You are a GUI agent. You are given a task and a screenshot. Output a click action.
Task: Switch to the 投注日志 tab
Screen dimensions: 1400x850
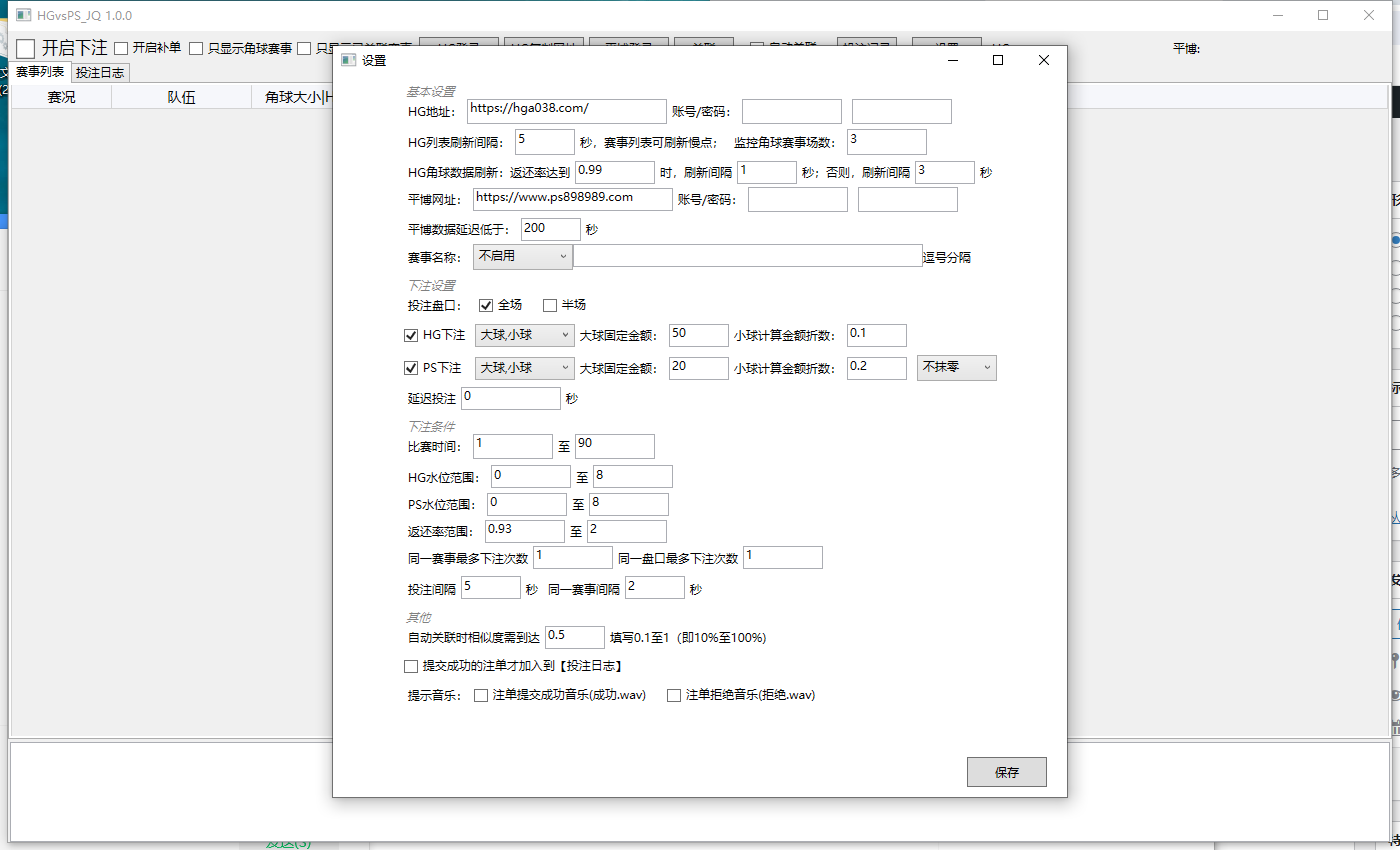pos(101,72)
